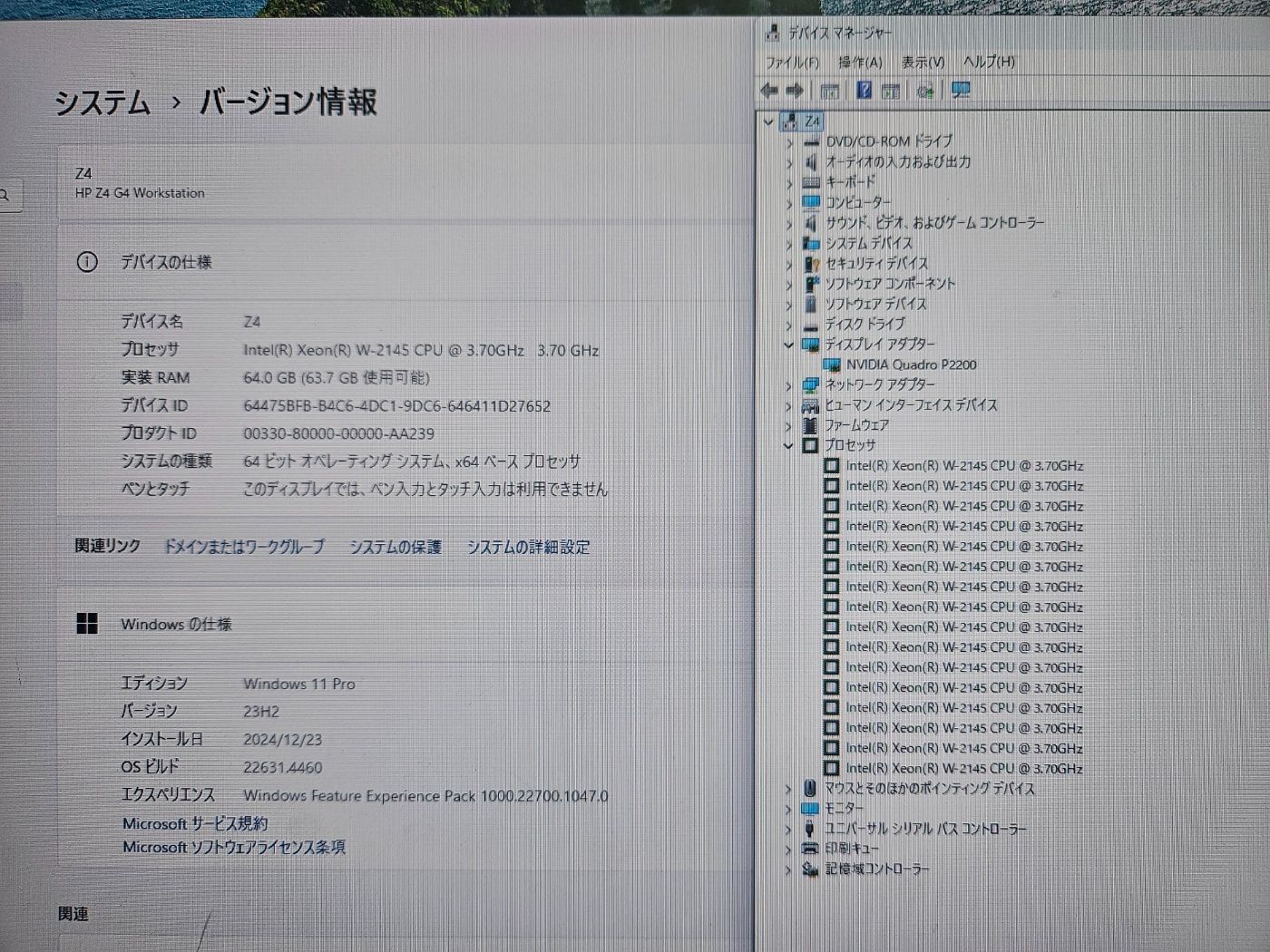
Task: Click the product ID 00330-80000-00000-AA239
Action: click(x=338, y=433)
